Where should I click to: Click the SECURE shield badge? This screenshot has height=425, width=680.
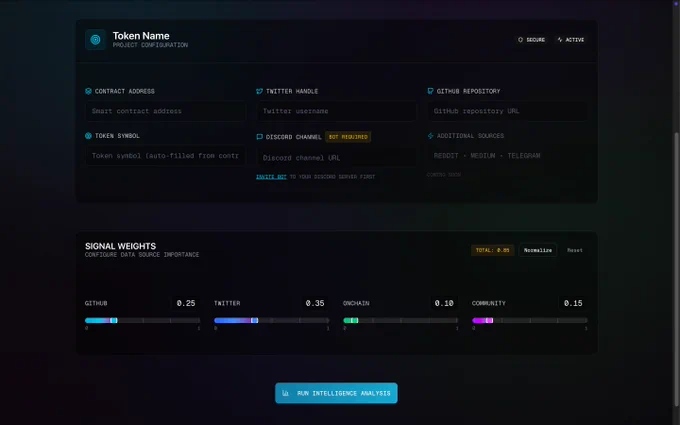[x=531, y=39]
